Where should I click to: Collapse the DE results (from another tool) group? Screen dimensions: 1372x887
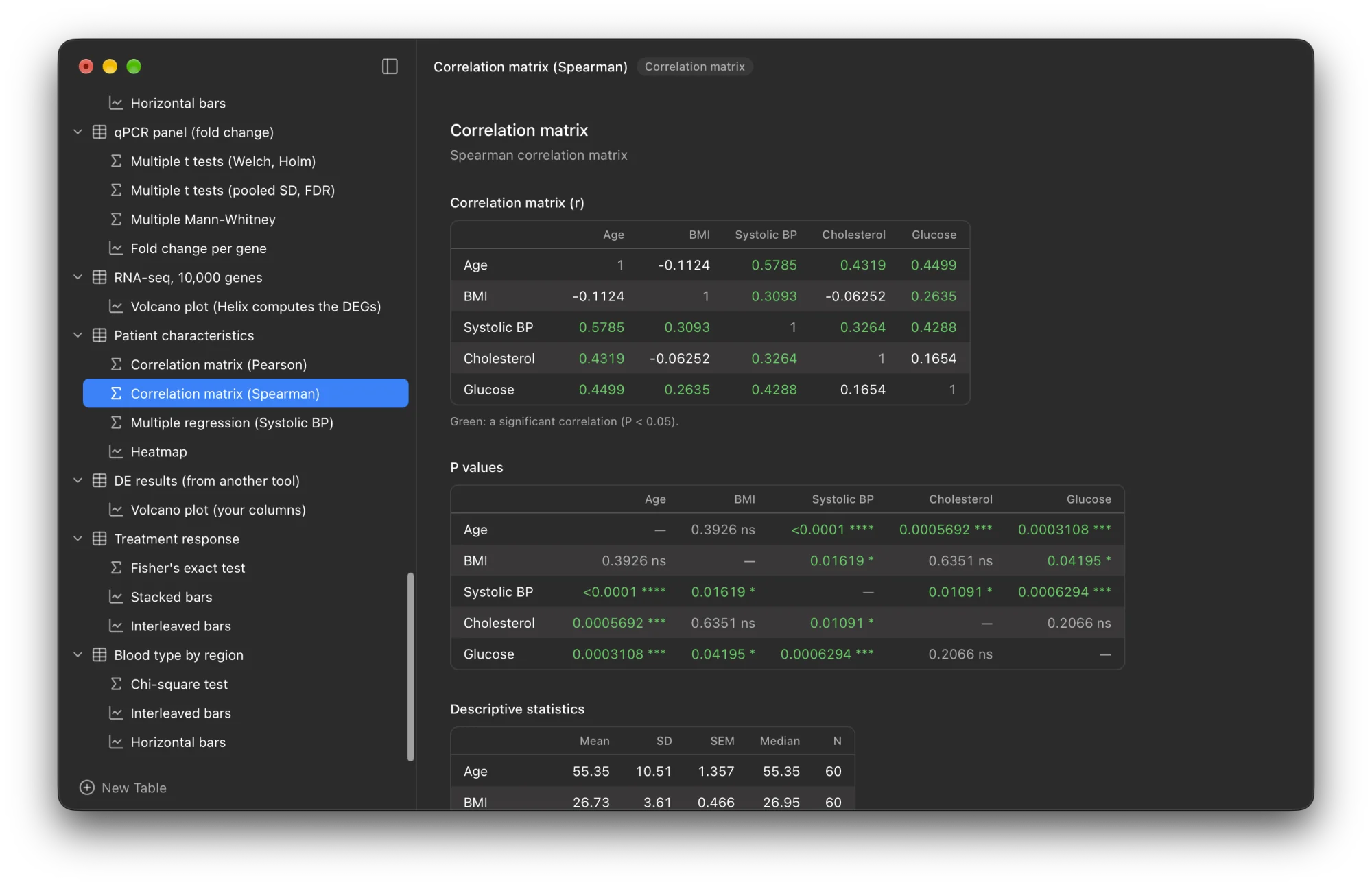pyautogui.click(x=78, y=480)
